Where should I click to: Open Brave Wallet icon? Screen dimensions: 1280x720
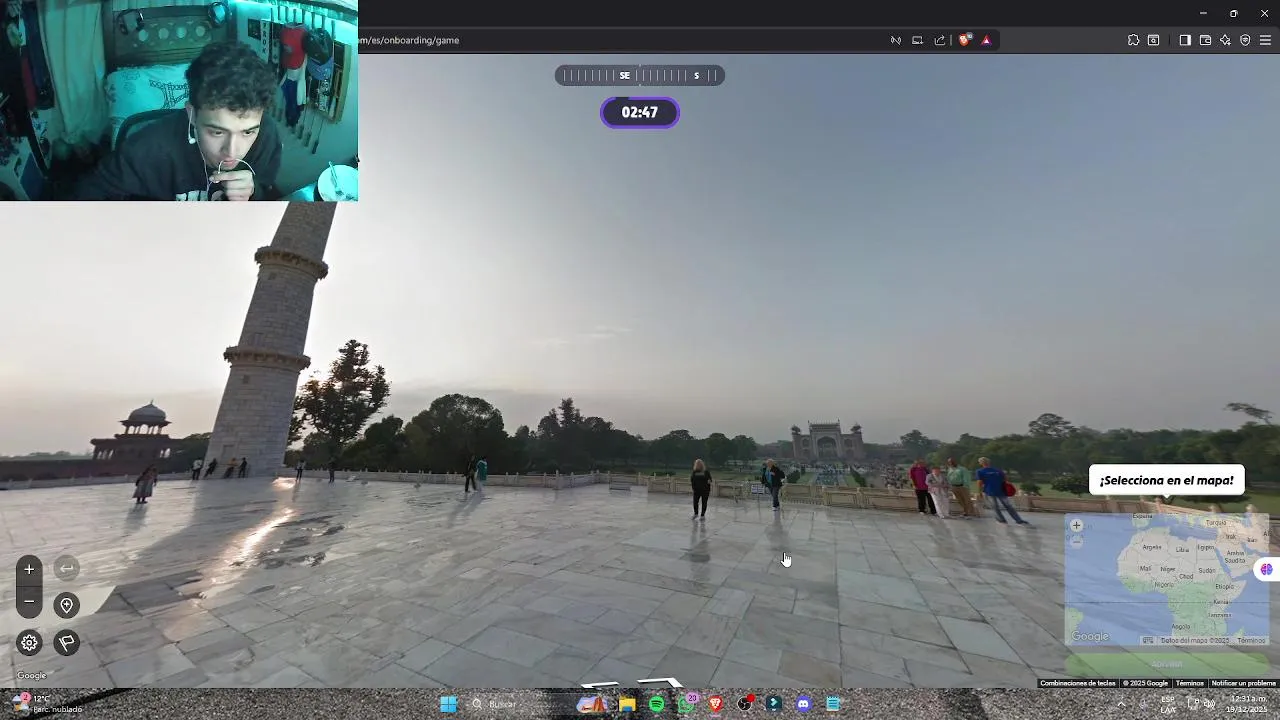[1205, 40]
